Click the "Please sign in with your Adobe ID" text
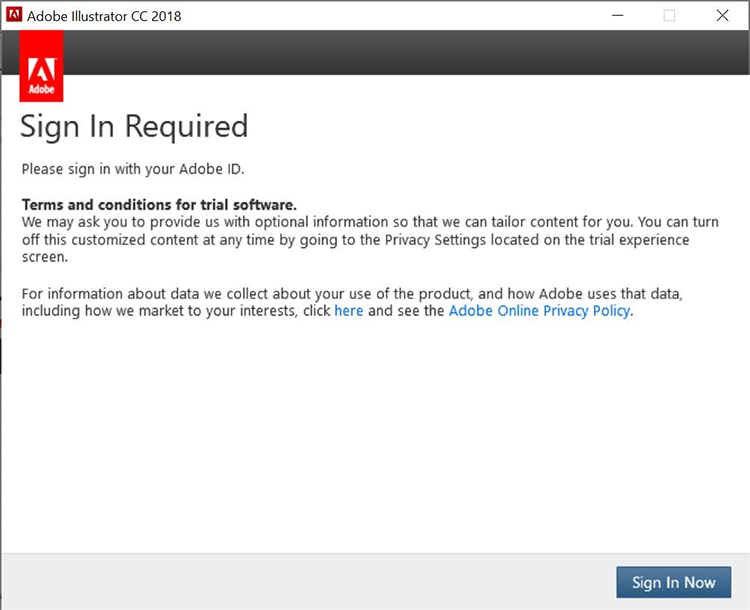The image size is (750, 610). (133, 168)
